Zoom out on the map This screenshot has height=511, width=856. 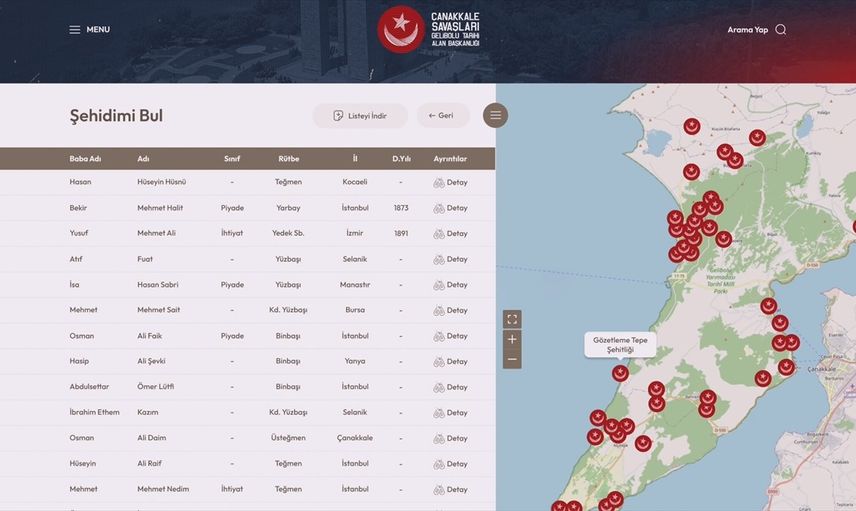click(512, 359)
